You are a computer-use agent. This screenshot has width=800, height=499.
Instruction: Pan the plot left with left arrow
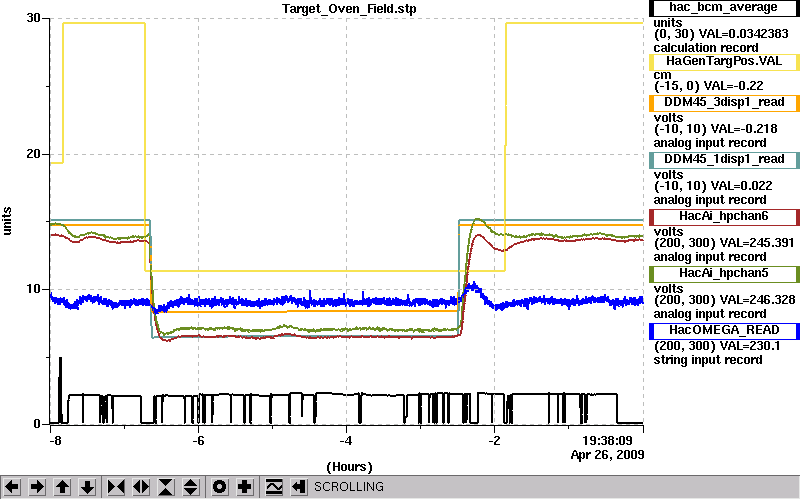click(12, 487)
